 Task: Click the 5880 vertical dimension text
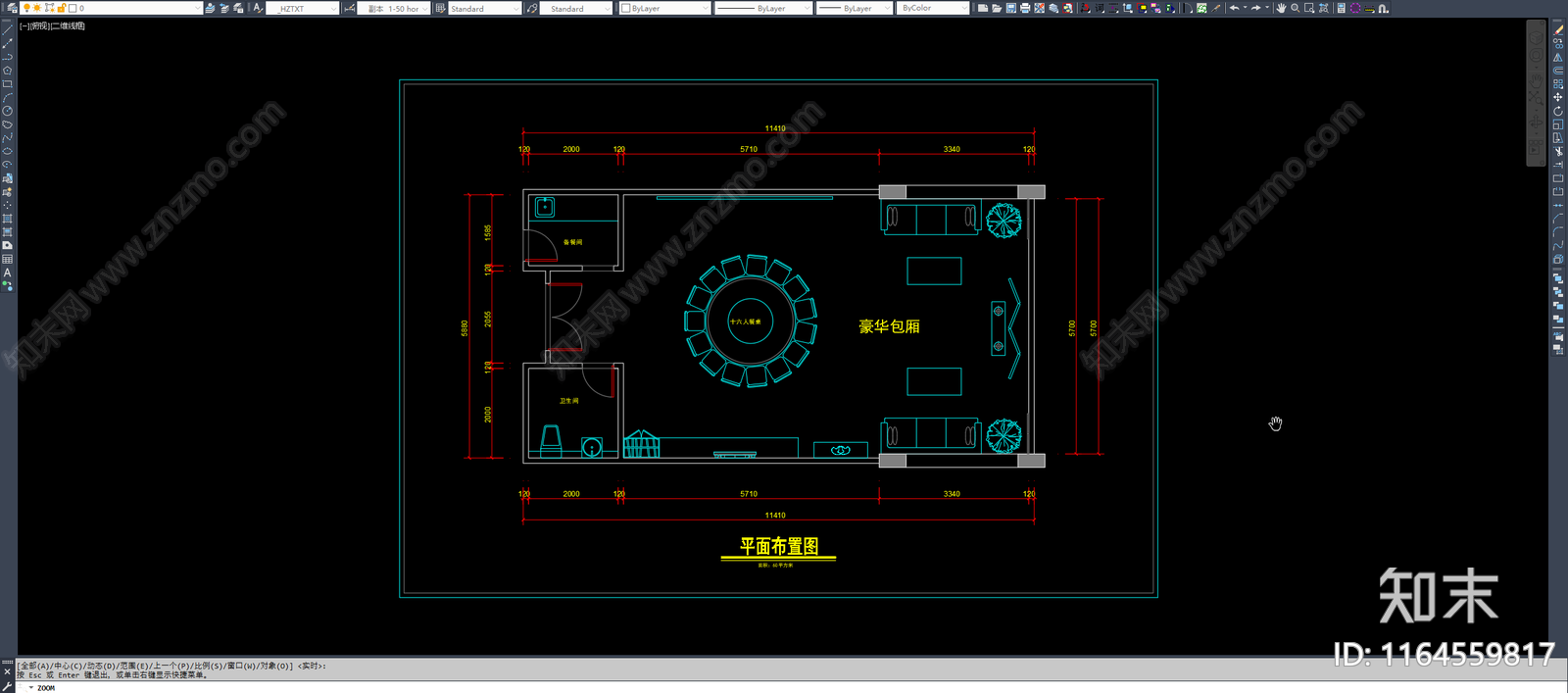tap(465, 328)
